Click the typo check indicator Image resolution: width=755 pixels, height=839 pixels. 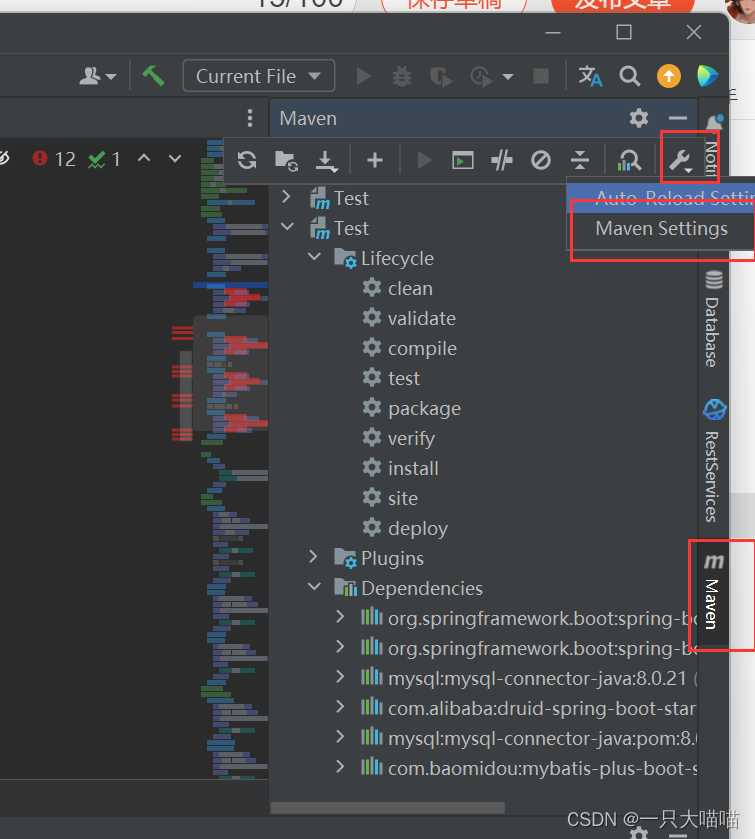tap(104, 159)
